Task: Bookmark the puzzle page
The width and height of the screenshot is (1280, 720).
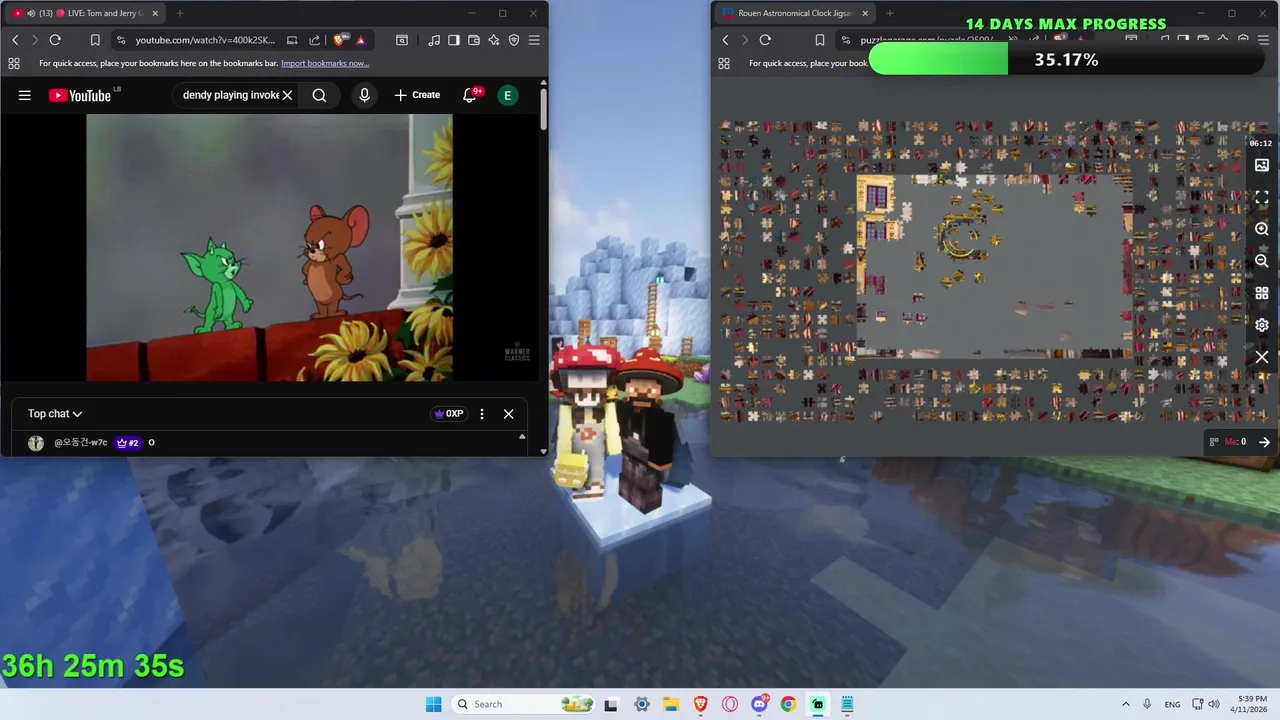Action: coord(820,40)
